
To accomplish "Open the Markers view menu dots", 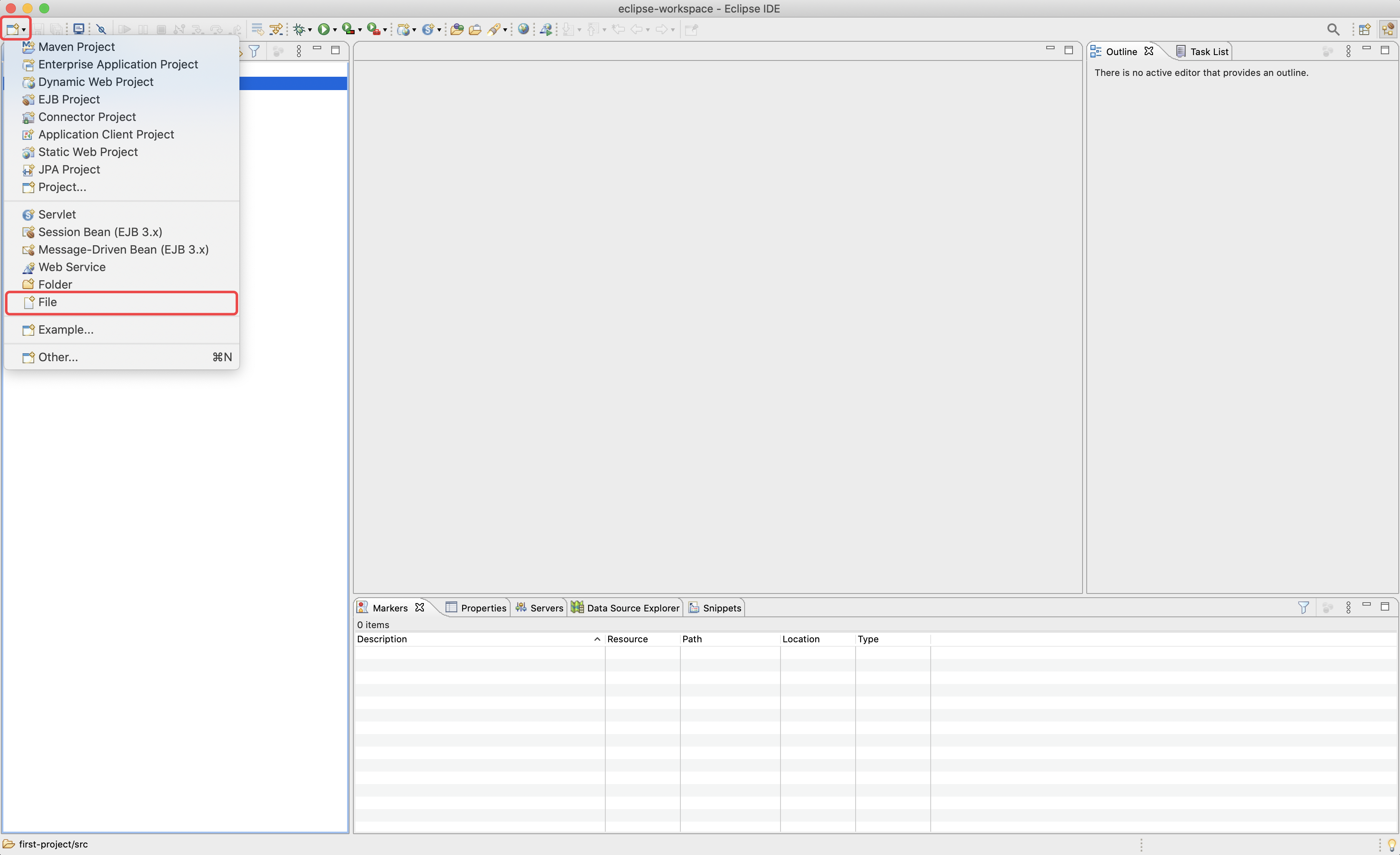I will [1348, 607].
